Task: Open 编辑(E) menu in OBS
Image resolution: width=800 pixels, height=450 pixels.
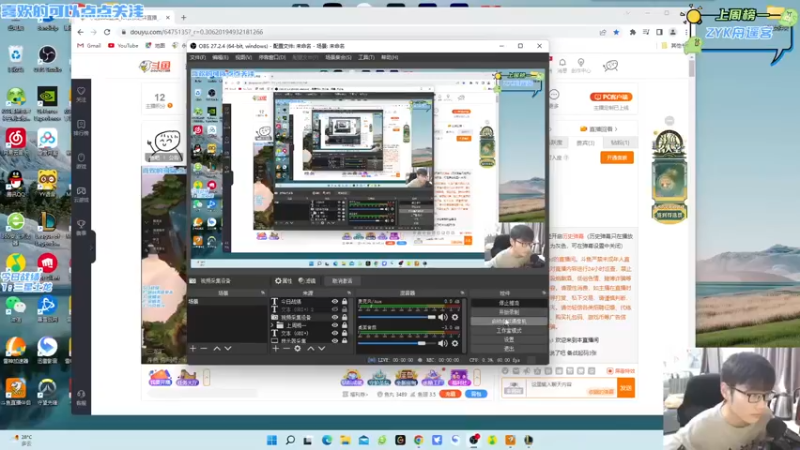Action: coord(220,58)
